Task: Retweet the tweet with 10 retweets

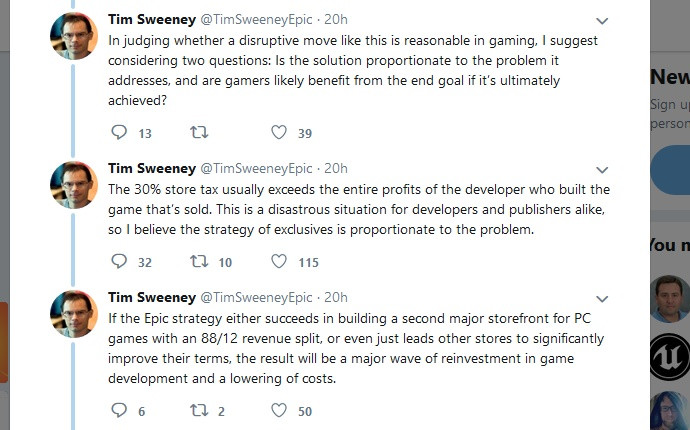Action: (x=198, y=262)
